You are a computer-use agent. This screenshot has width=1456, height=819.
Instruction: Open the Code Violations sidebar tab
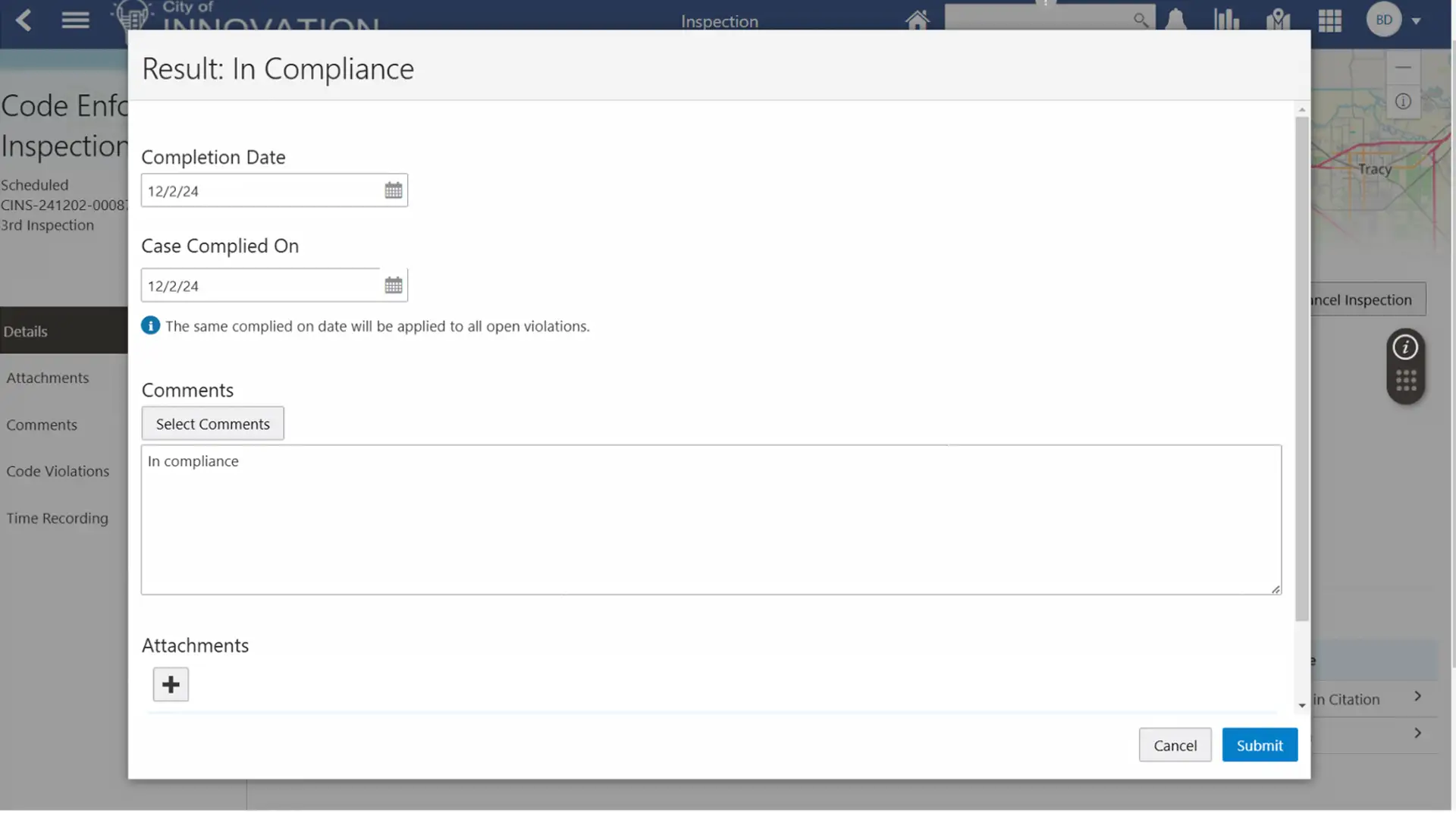(58, 471)
